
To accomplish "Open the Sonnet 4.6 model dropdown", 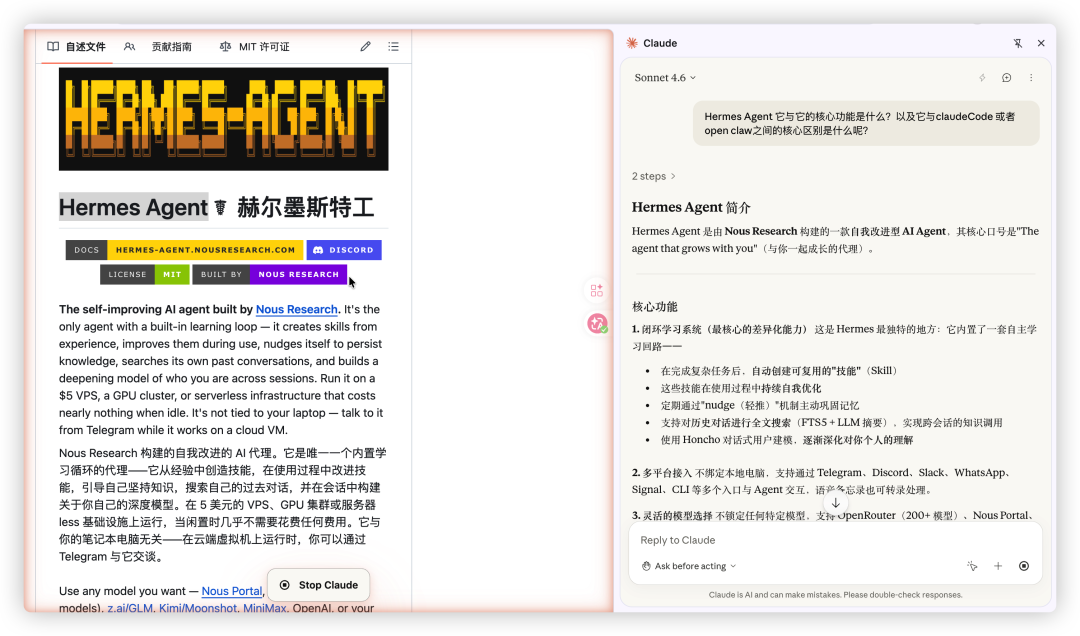I will coord(661,77).
